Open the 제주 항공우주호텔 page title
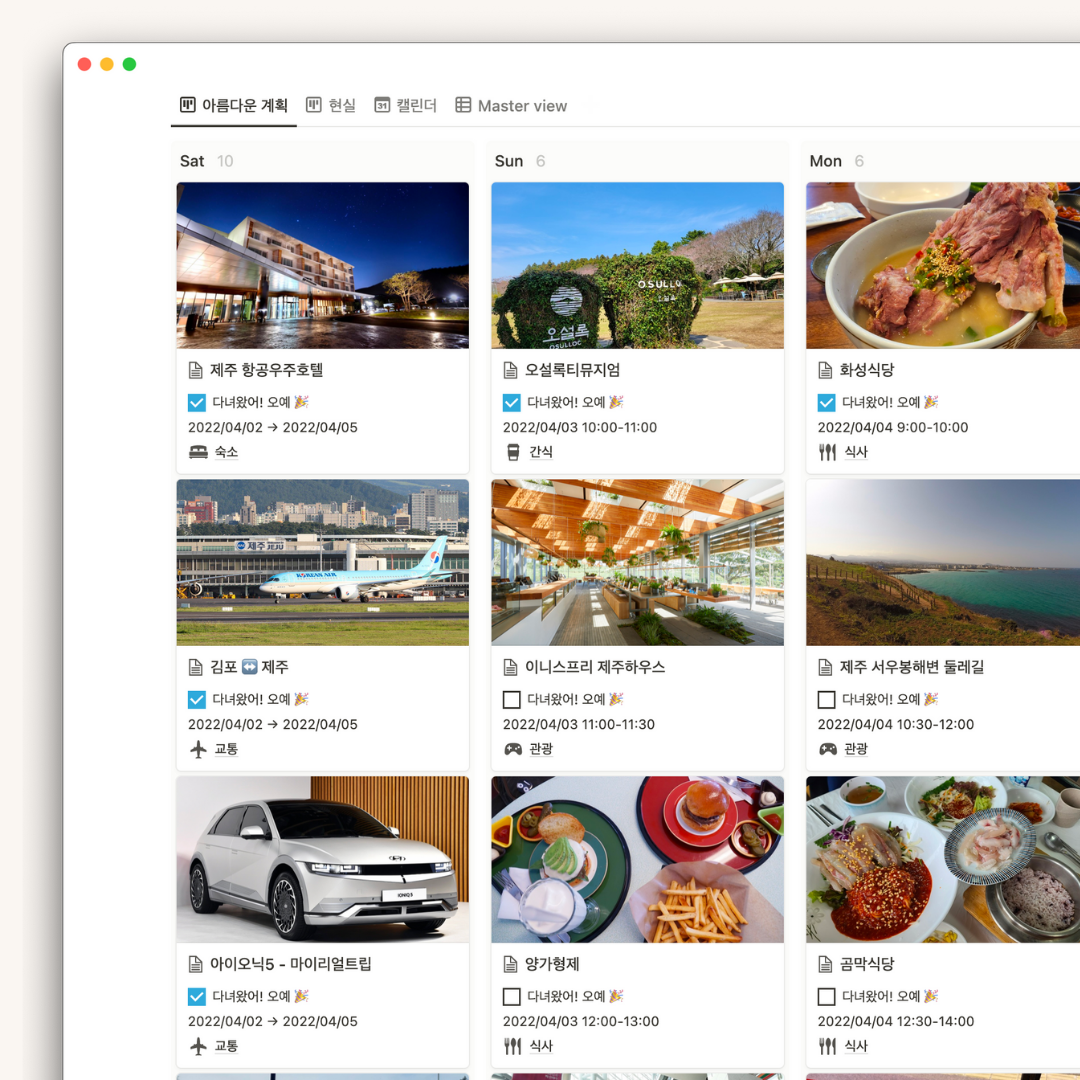This screenshot has width=1080, height=1080. click(267, 371)
